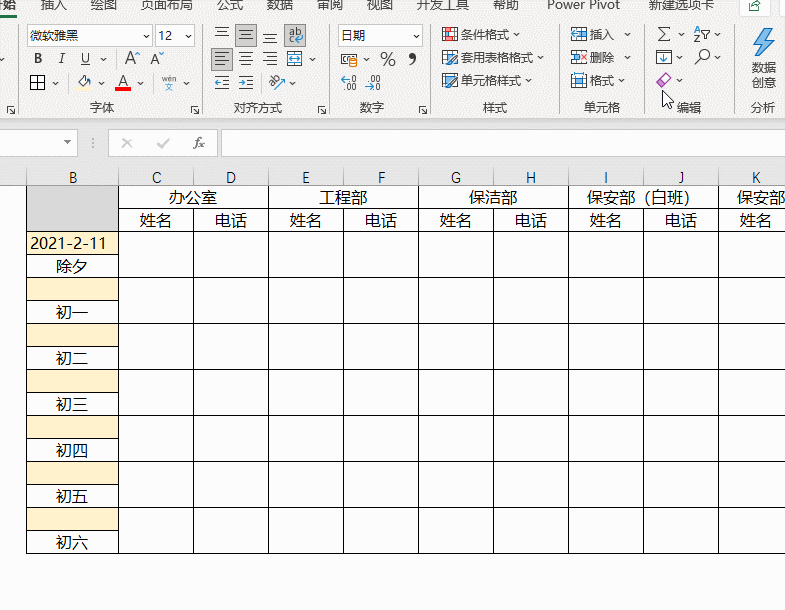This screenshot has width=785, height=610.
Task: Apply underline formatting
Action: [x=86, y=59]
